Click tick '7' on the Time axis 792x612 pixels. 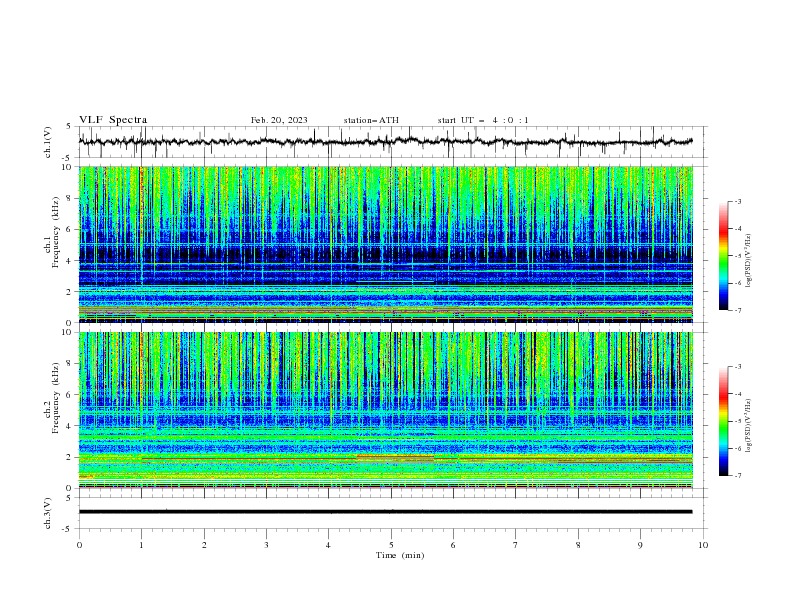click(x=516, y=545)
